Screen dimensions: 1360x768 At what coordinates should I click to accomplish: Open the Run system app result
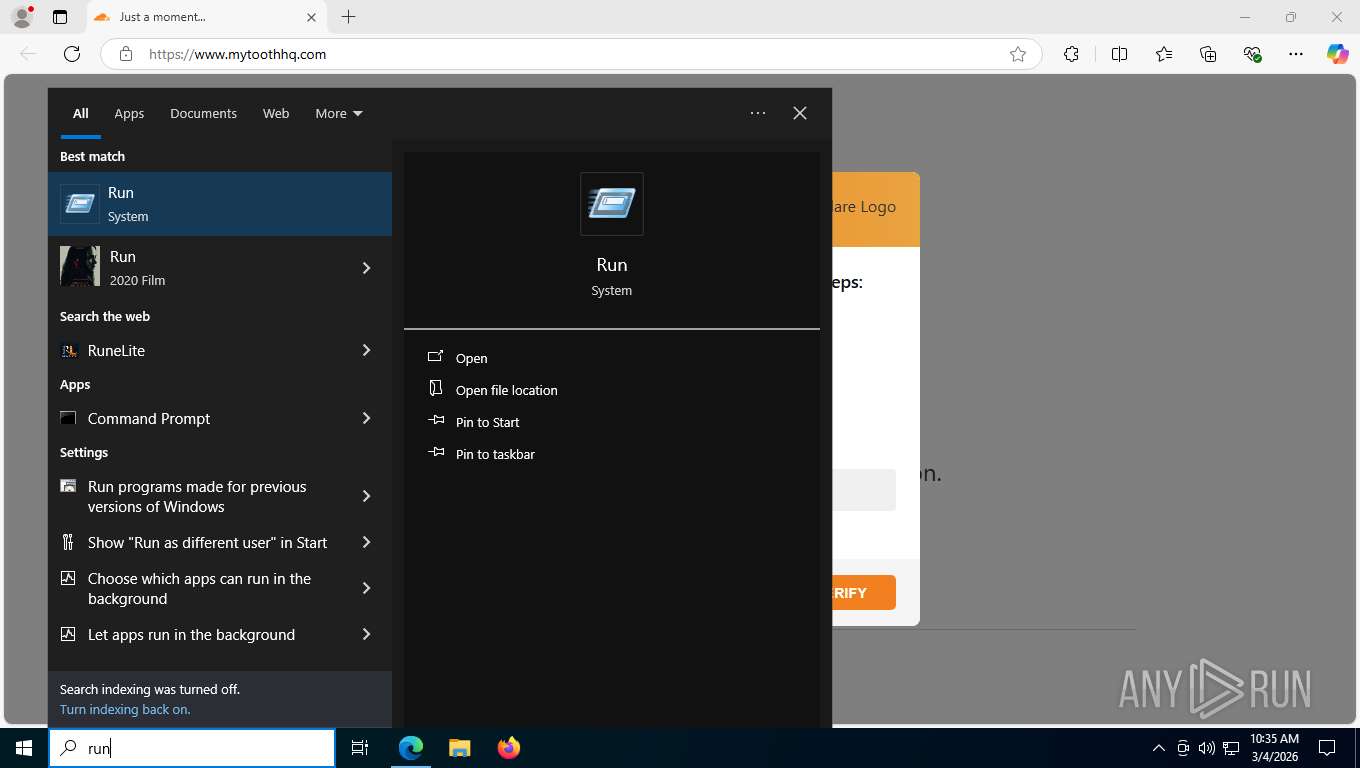point(220,204)
